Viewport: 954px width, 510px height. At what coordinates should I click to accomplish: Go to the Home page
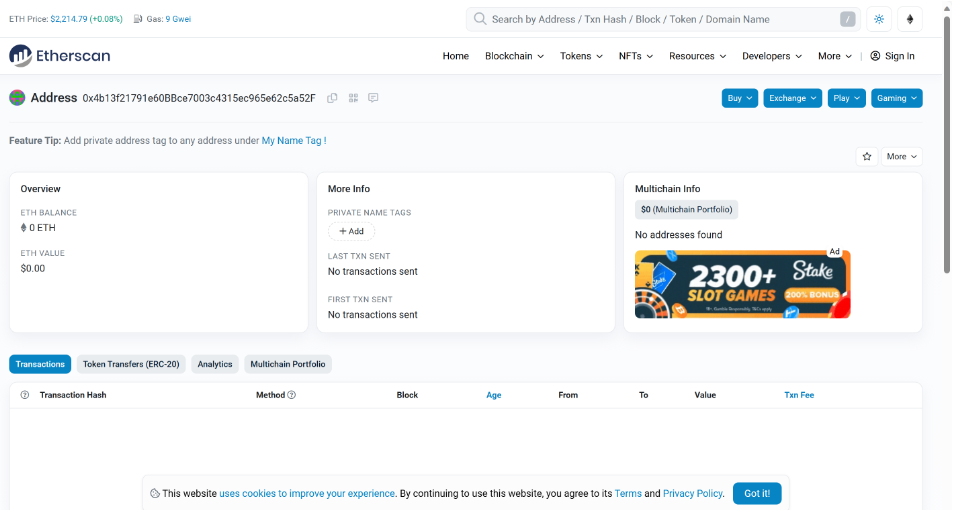[x=456, y=56]
